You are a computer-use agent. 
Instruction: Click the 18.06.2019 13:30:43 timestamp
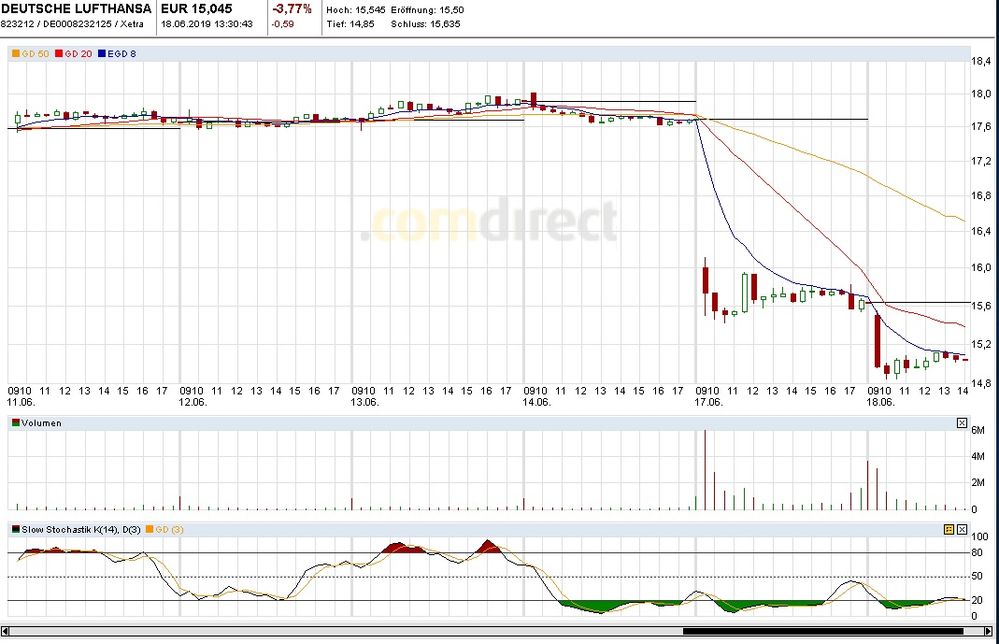[206, 24]
